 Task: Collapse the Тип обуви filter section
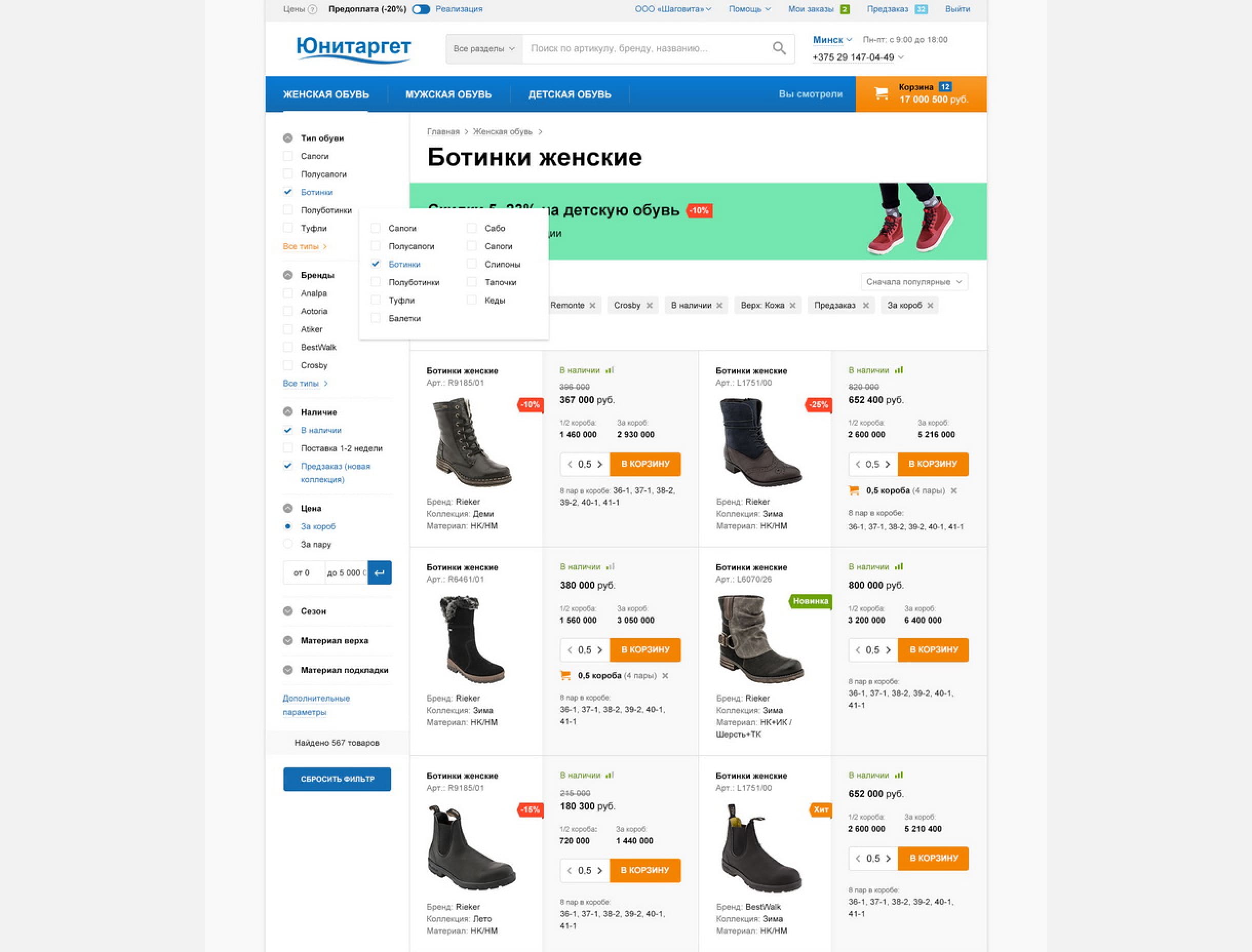pyautogui.click(x=288, y=138)
